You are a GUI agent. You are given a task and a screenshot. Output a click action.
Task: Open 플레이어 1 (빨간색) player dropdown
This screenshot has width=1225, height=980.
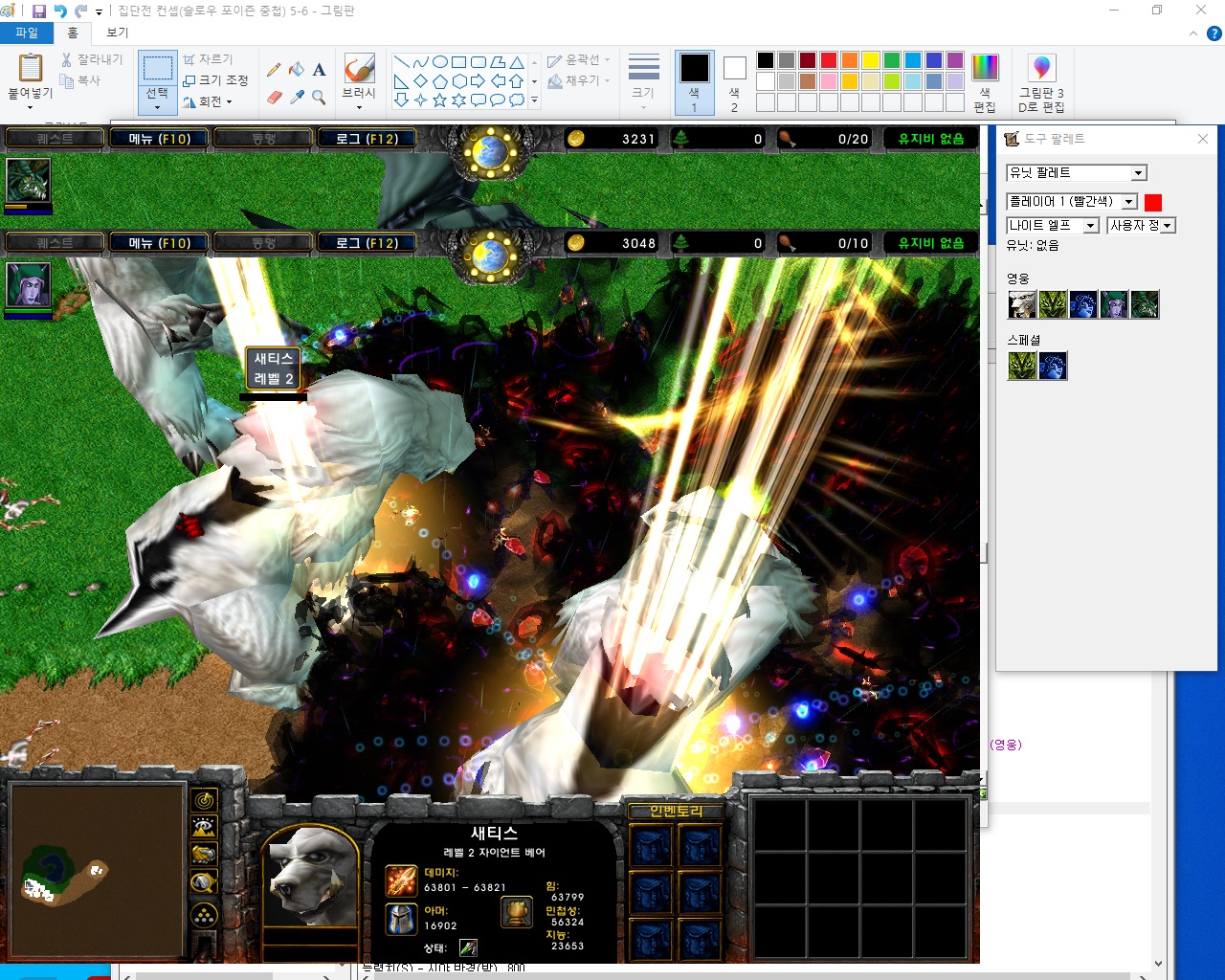click(1129, 202)
